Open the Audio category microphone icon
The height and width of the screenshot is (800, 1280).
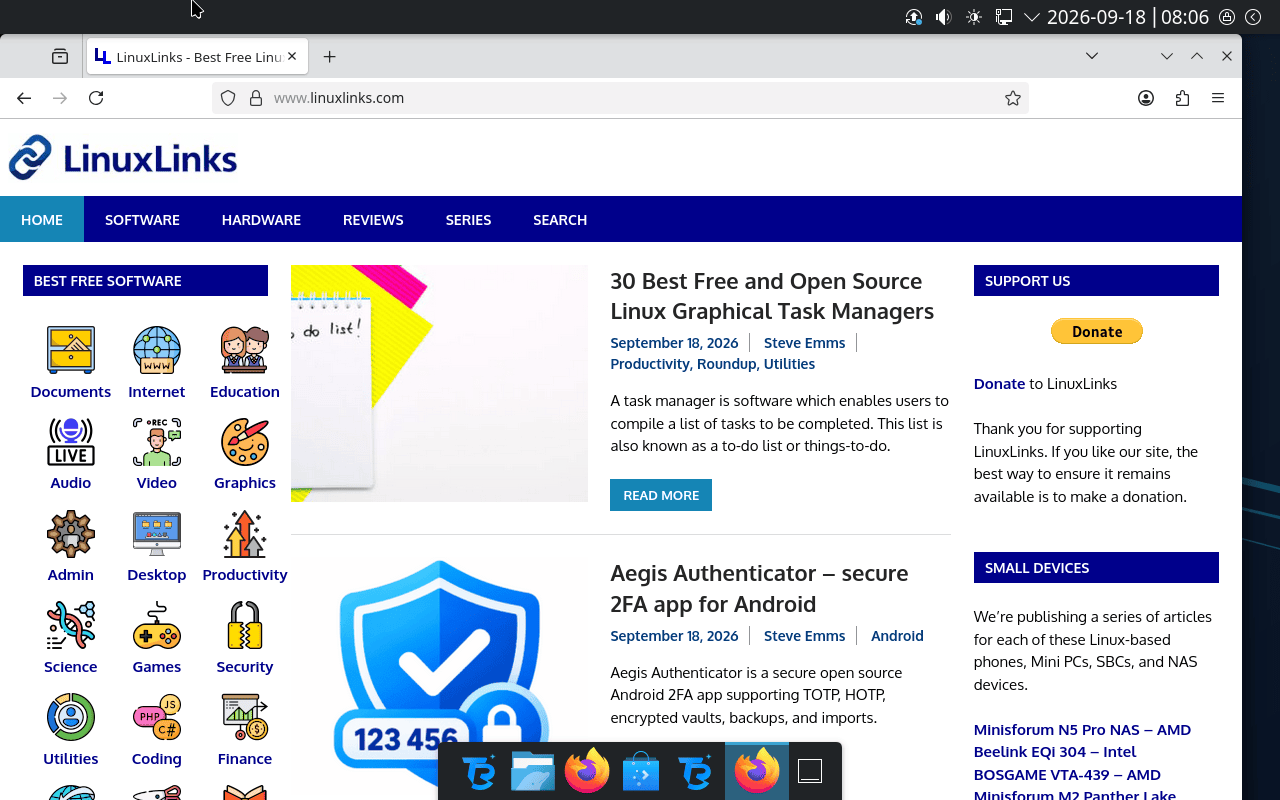(71, 442)
